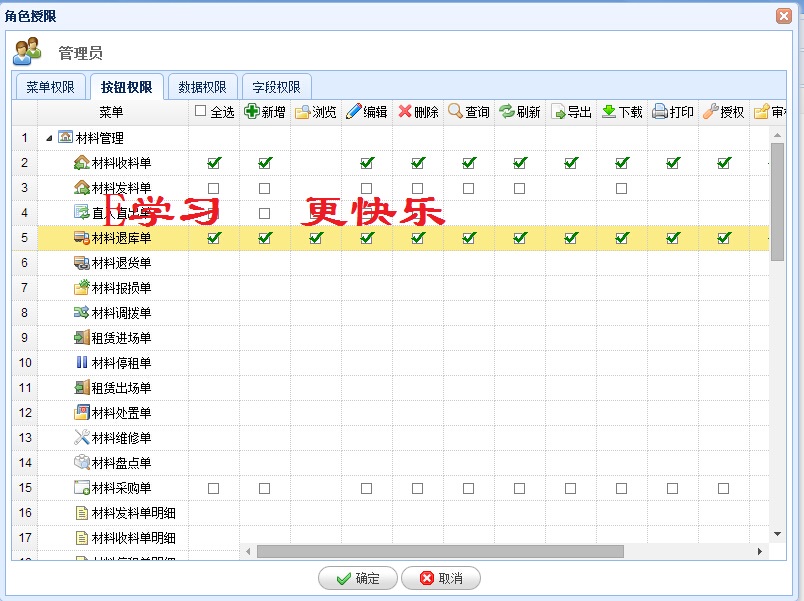The height and width of the screenshot is (601, 804).
Task: Click the horizontal scrollbar thumb
Action: click(440, 551)
